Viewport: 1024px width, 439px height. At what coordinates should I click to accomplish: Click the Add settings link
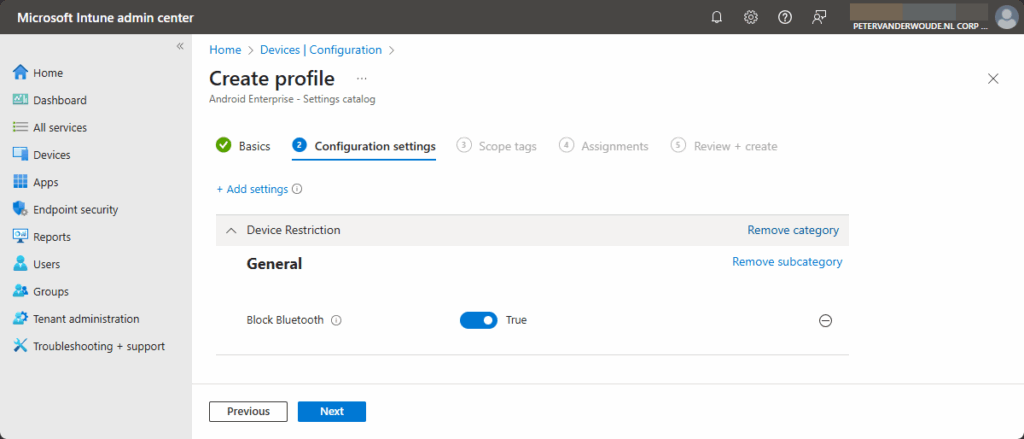(x=252, y=189)
